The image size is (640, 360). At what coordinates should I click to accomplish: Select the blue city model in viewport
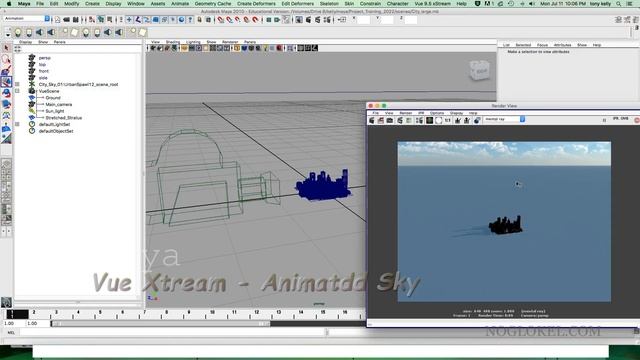pyautogui.click(x=323, y=185)
